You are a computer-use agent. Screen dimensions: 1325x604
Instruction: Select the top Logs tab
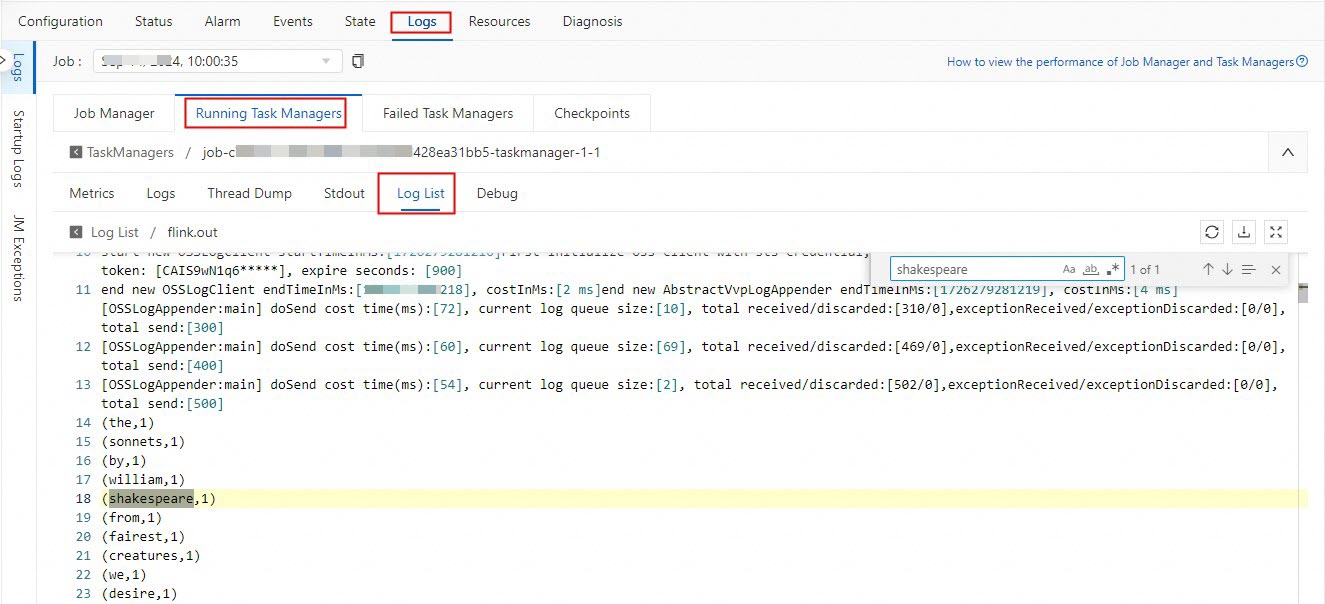pos(422,21)
